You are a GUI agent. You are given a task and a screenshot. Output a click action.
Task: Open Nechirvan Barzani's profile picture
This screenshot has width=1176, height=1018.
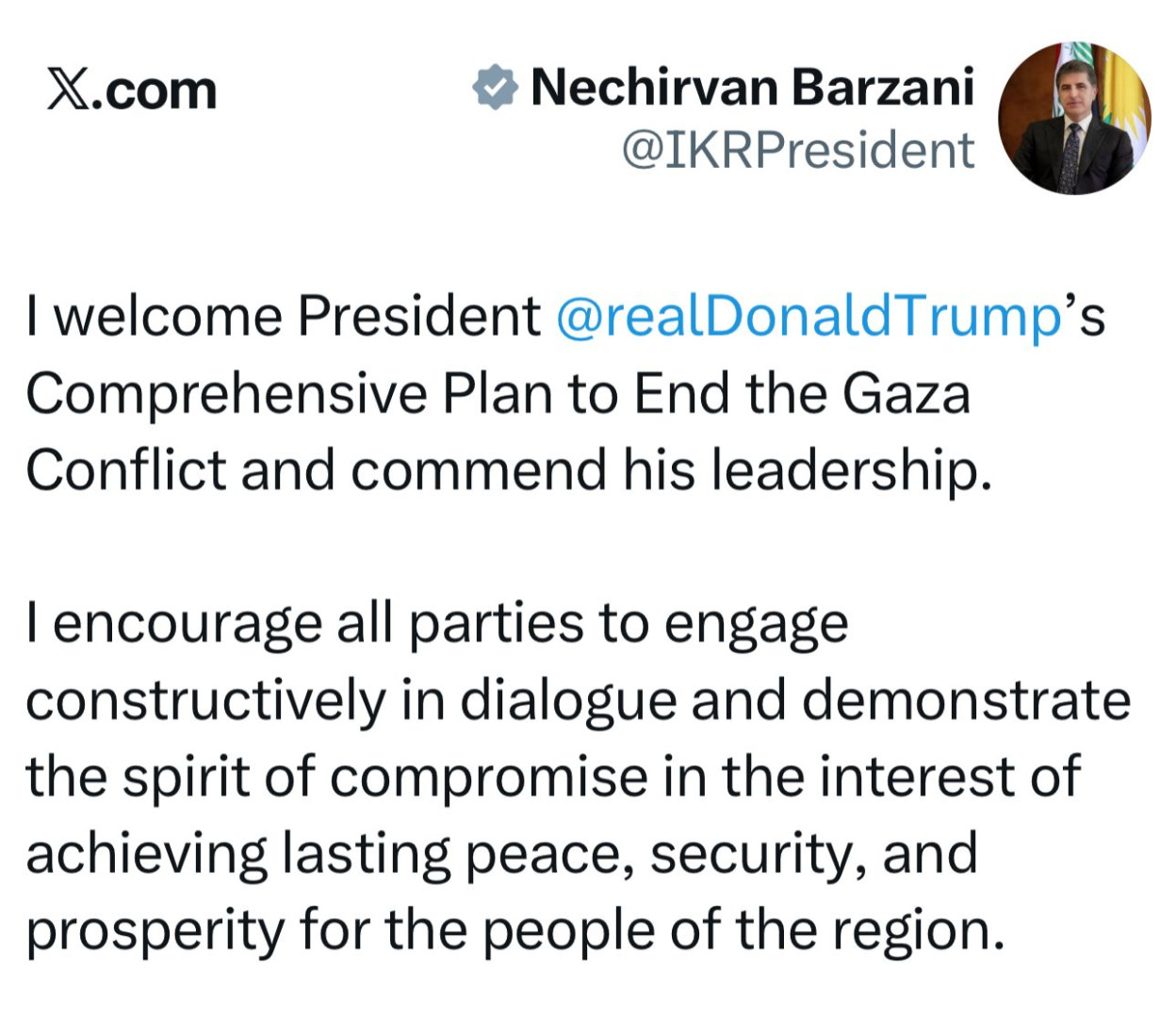tap(1073, 118)
